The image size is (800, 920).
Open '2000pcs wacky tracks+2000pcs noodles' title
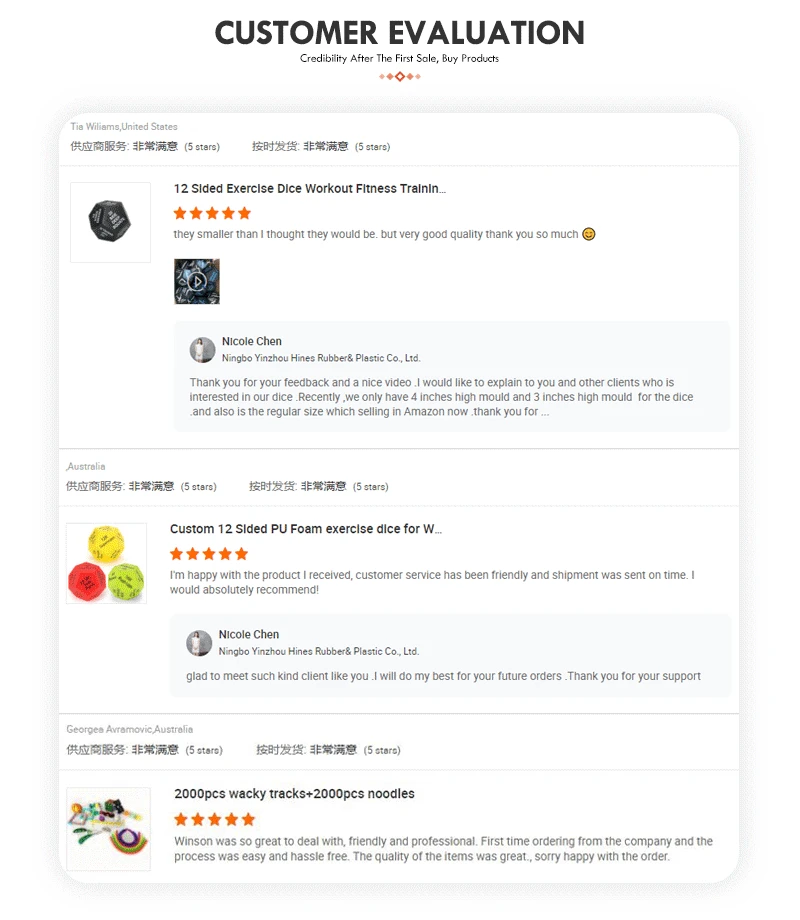[x=294, y=794]
